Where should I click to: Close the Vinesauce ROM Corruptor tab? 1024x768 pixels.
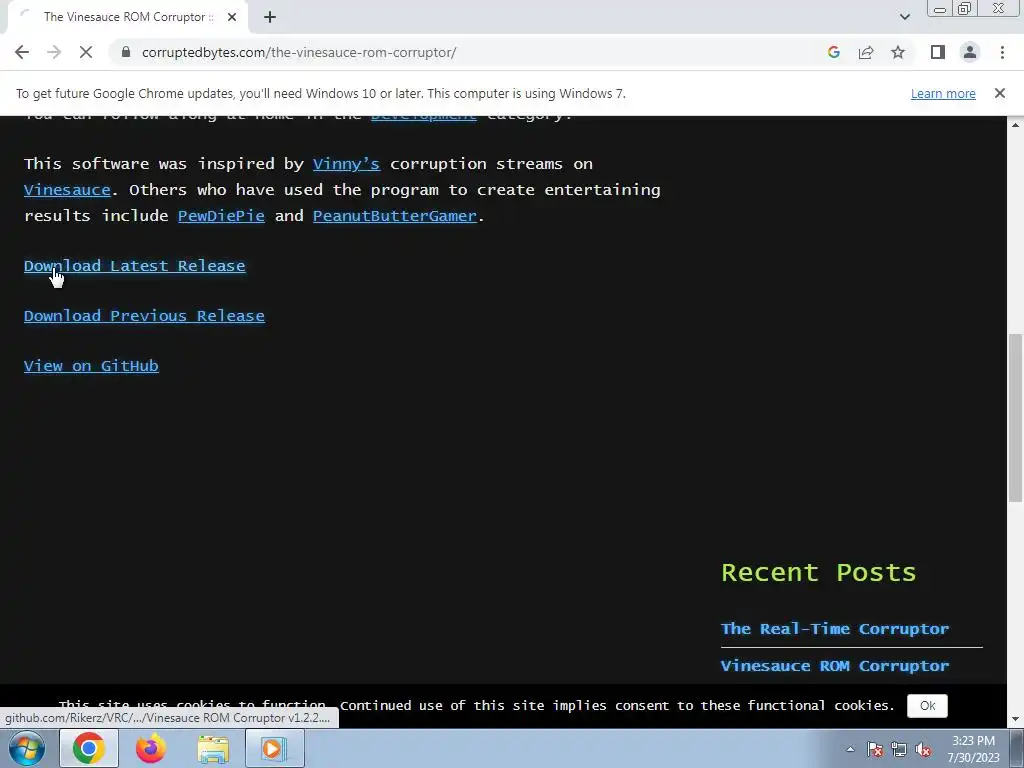[232, 17]
